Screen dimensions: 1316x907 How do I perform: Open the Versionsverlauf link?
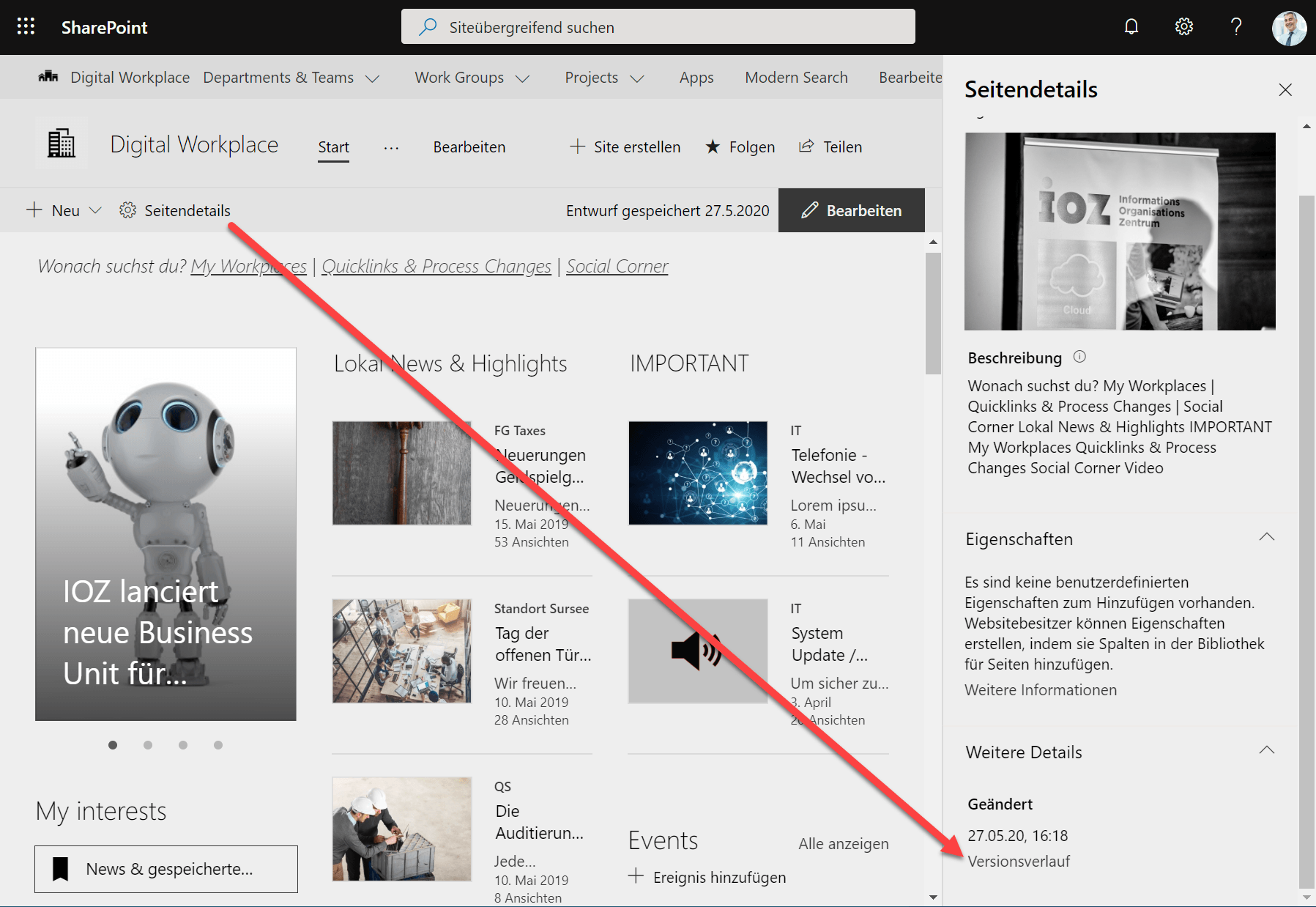click(x=1019, y=862)
